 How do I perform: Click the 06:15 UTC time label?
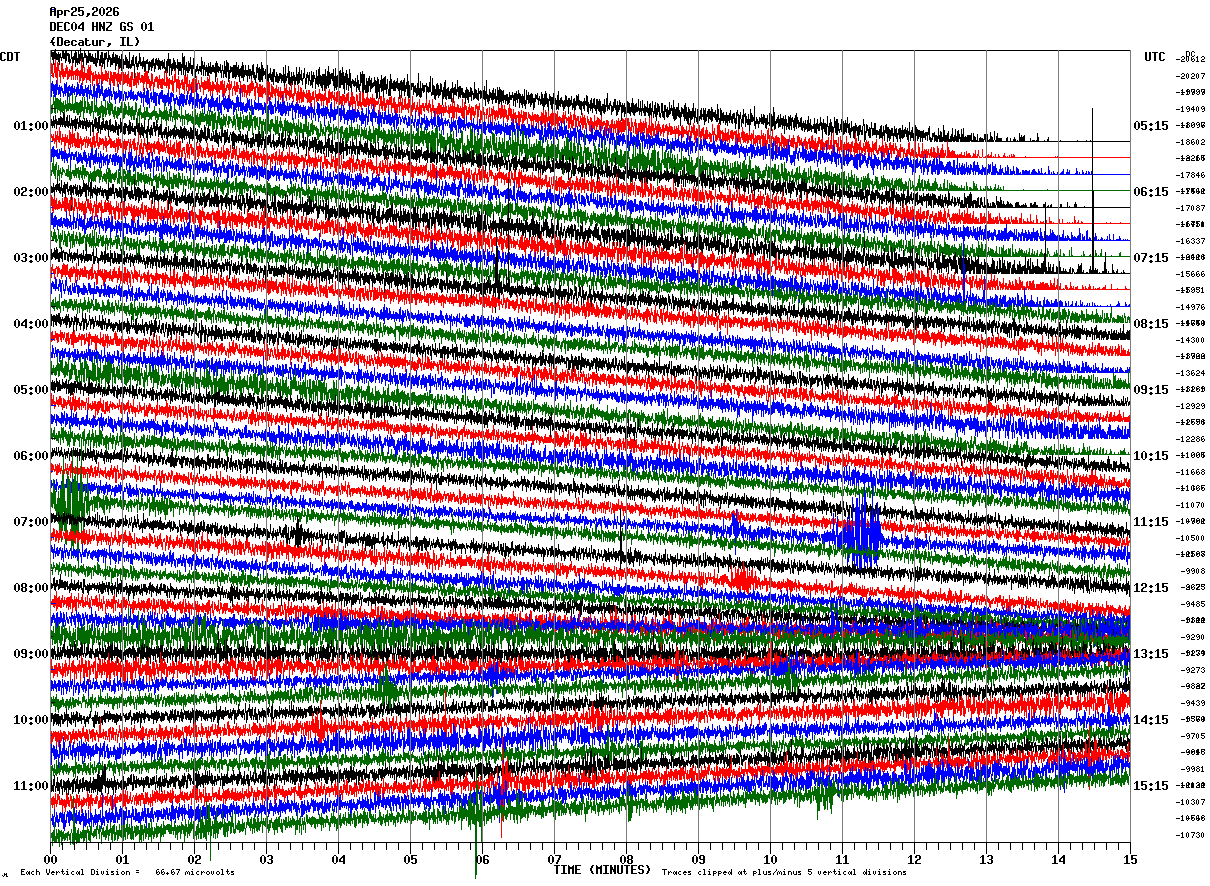(x=1151, y=192)
